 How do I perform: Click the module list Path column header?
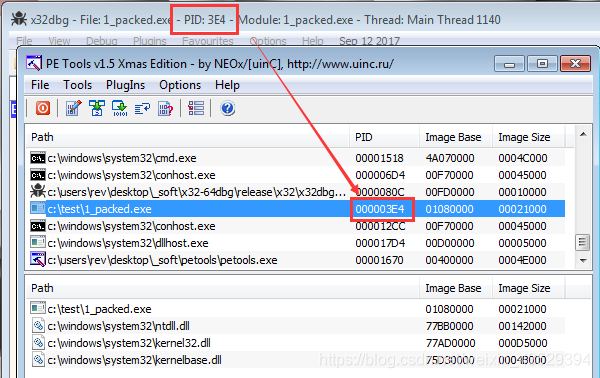click(223, 288)
